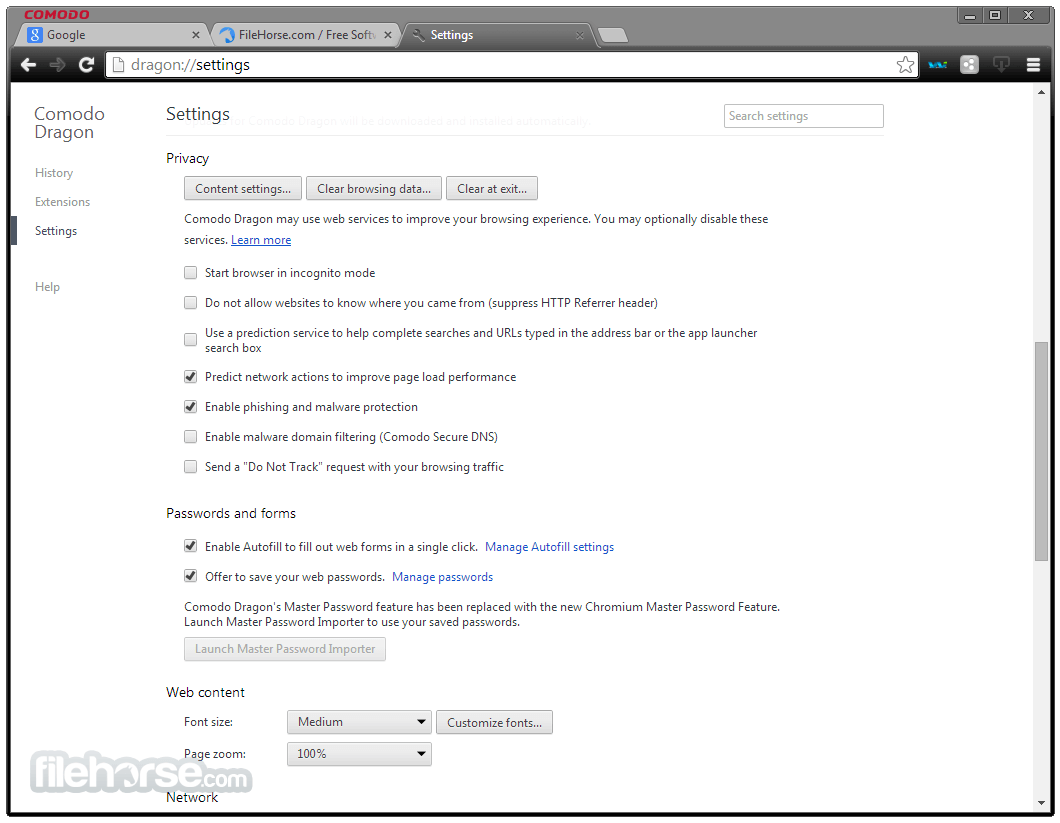
Task: Click the Google tab favicon
Action: tap(34, 34)
